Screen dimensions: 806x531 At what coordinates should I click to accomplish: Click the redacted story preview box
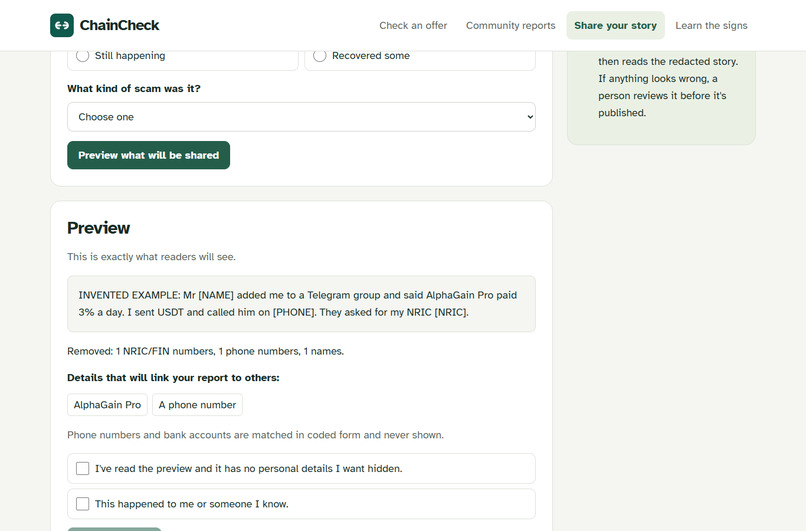(301, 304)
